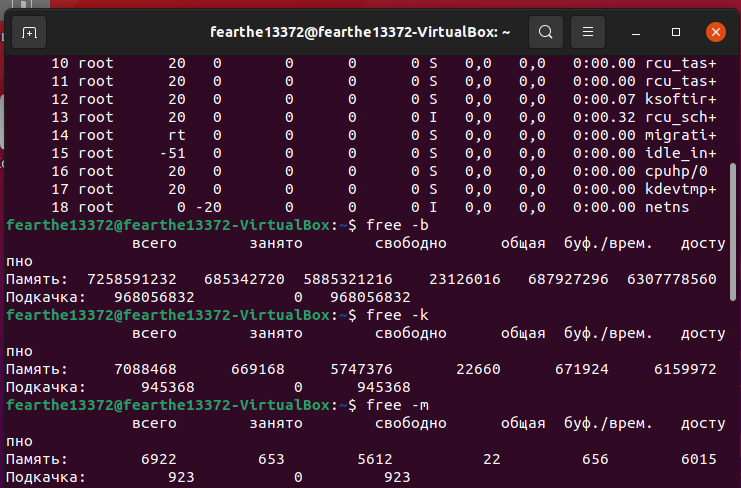Click the netns process name
741x488 pixels.
[667, 207]
